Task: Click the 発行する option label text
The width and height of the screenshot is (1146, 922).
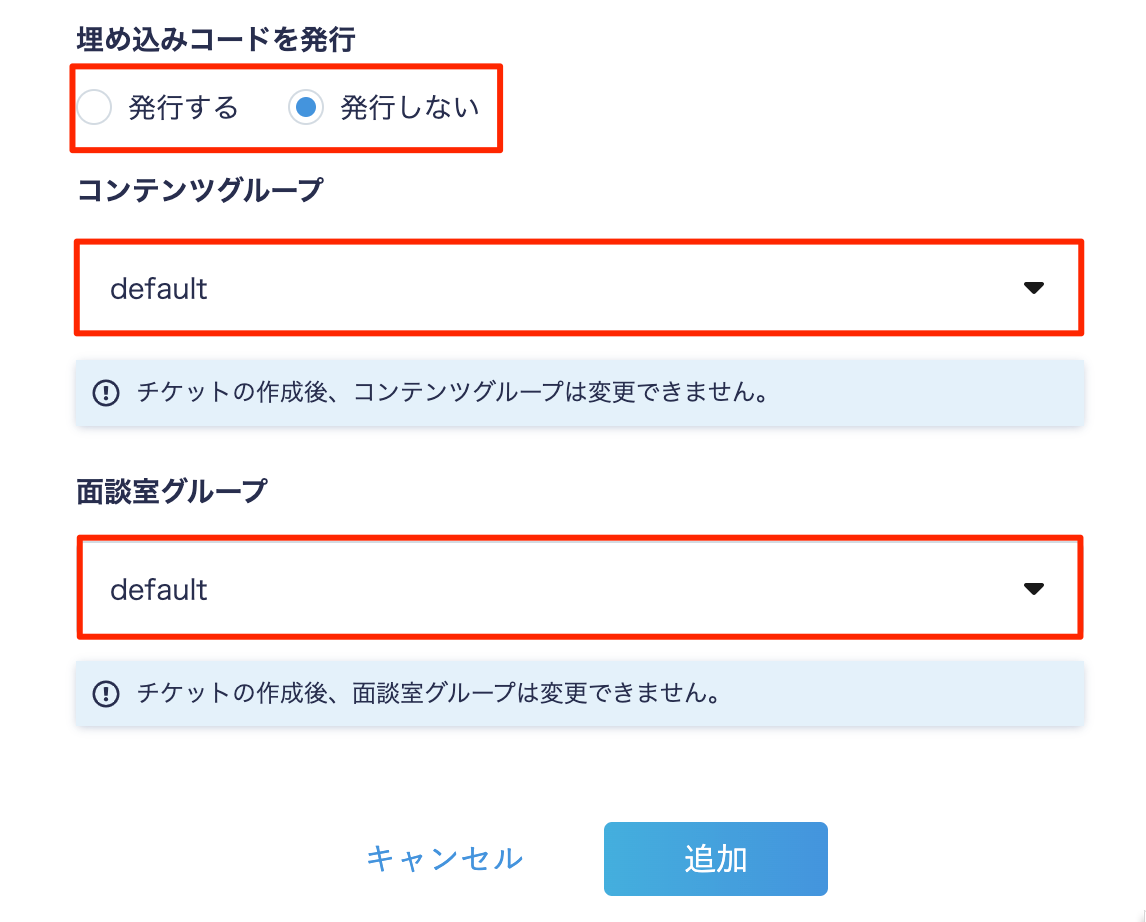Action: (183, 107)
